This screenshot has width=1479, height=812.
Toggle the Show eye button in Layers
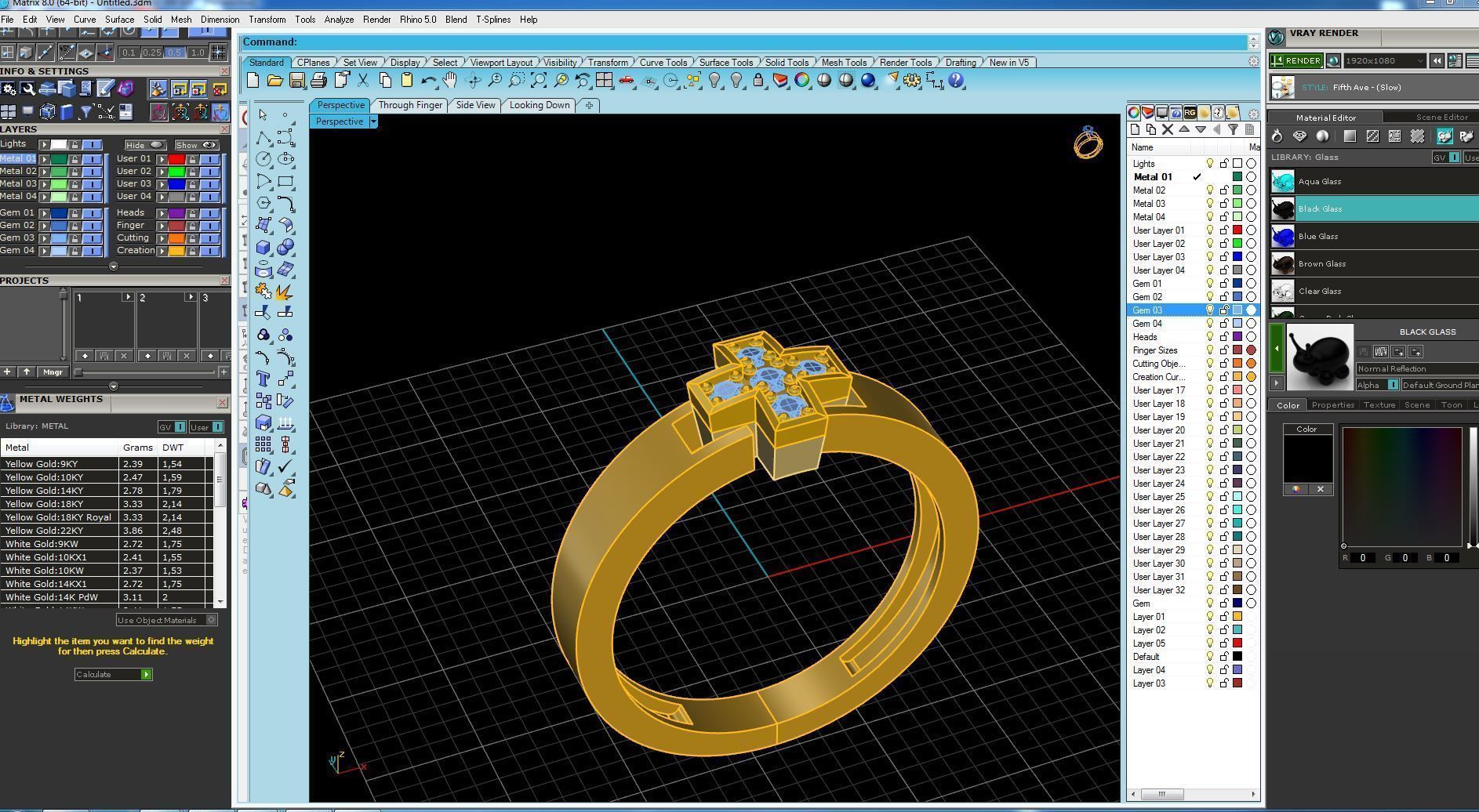click(196, 145)
